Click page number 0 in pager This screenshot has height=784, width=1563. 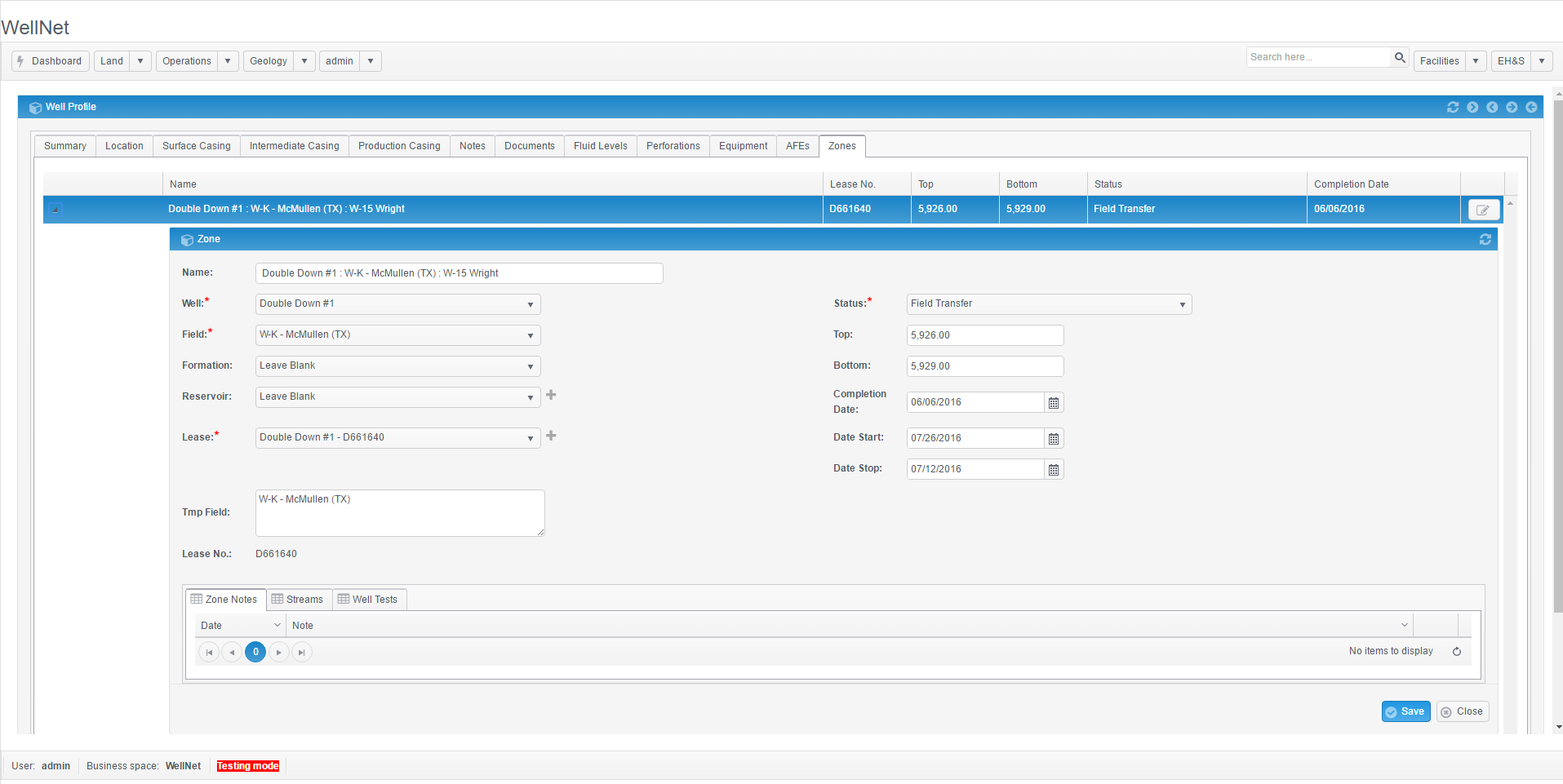pyautogui.click(x=255, y=652)
